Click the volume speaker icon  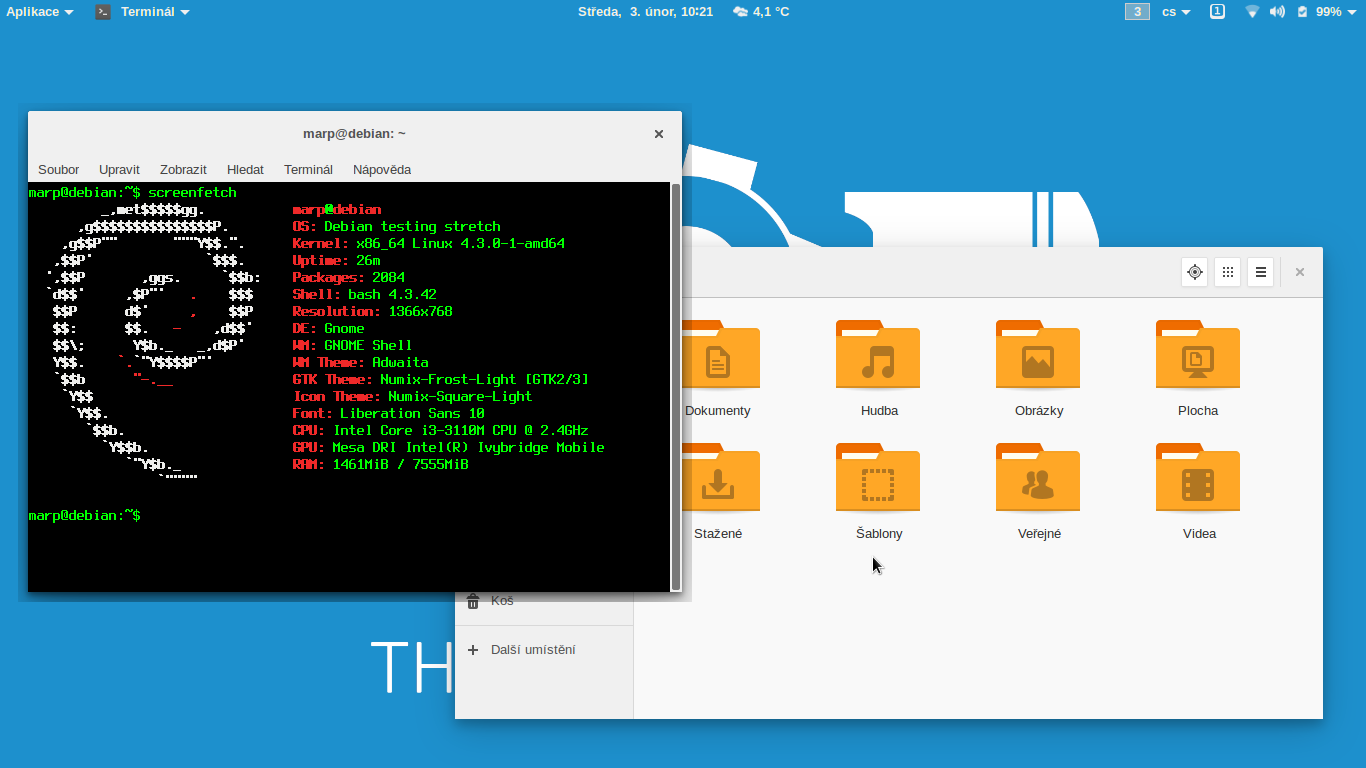point(1277,12)
